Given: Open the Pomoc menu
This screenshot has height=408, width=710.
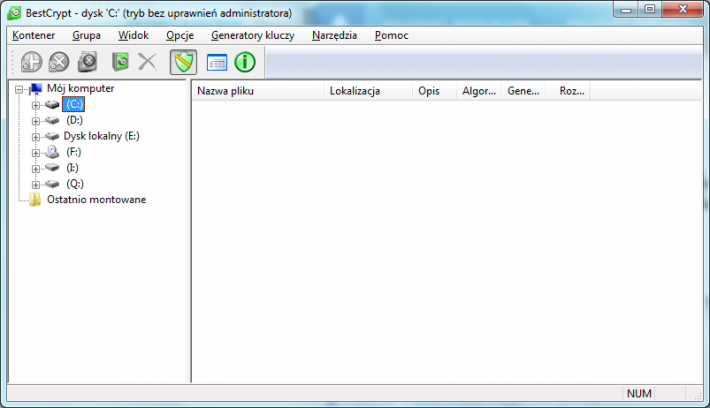Looking at the screenshot, I should pyautogui.click(x=392, y=35).
